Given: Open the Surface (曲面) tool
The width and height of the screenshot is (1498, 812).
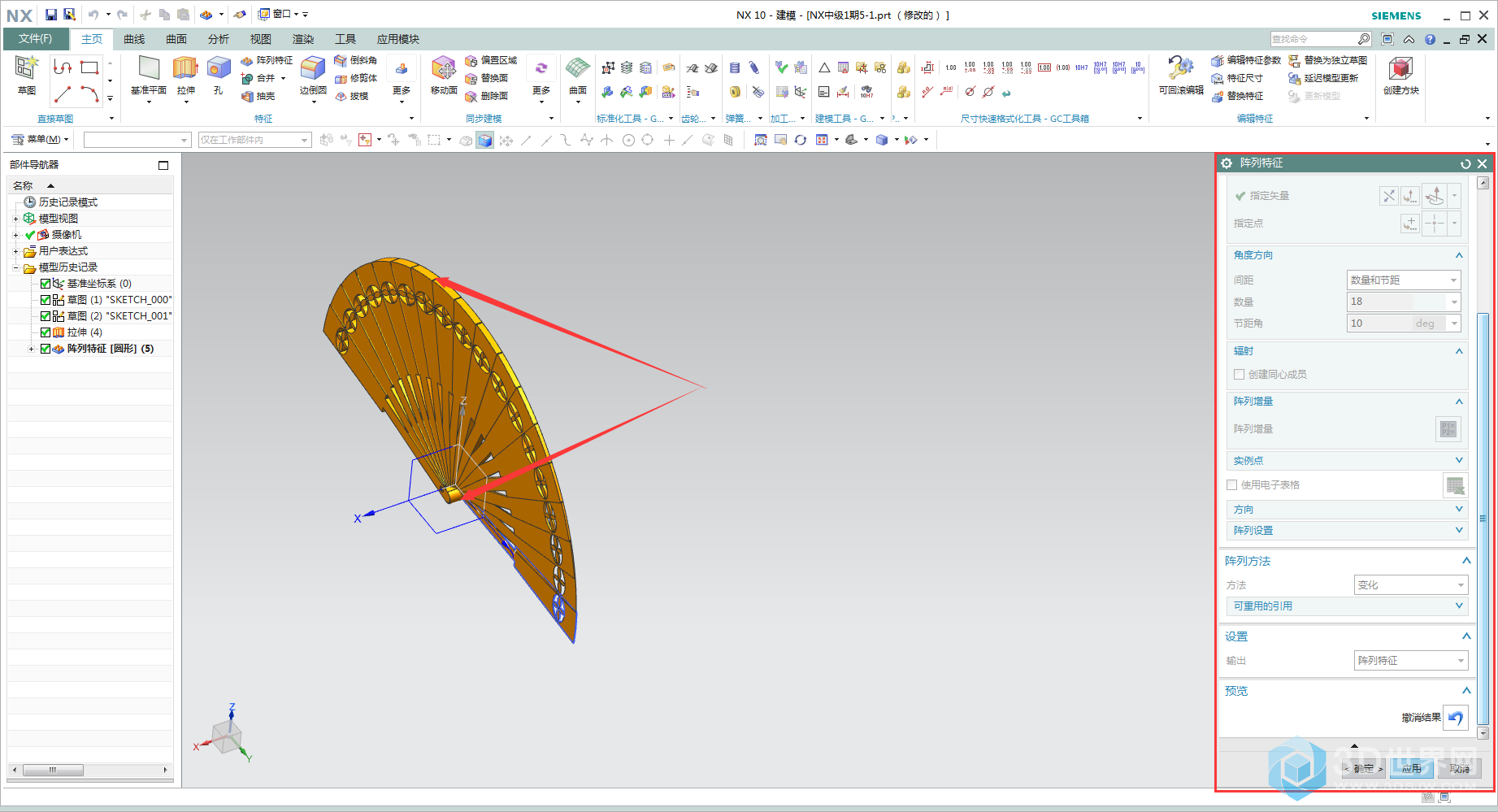Looking at the screenshot, I should tap(578, 75).
